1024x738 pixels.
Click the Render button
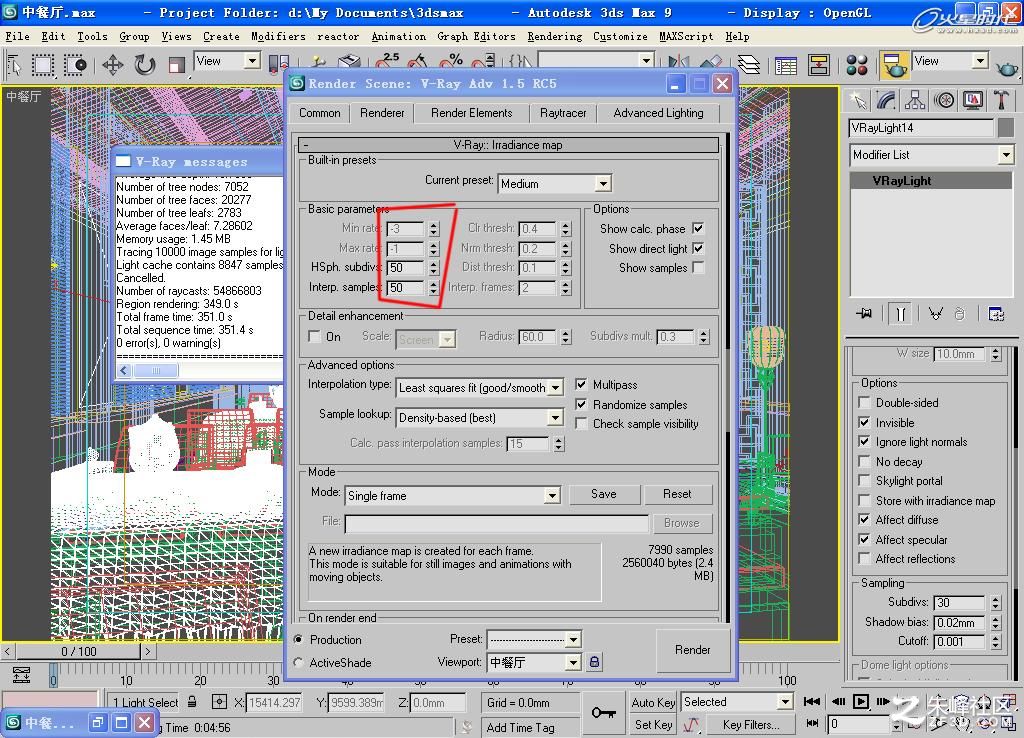pos(692,650)
